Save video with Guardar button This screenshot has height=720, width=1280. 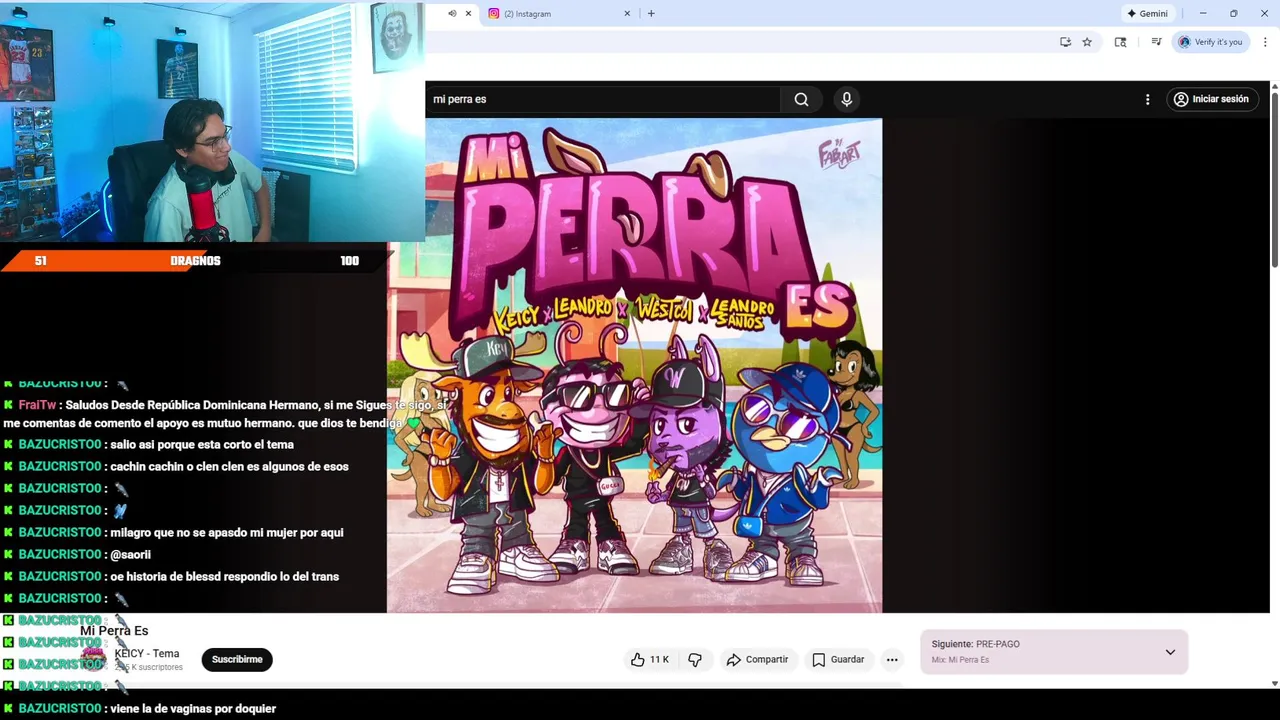coord(838,659)
